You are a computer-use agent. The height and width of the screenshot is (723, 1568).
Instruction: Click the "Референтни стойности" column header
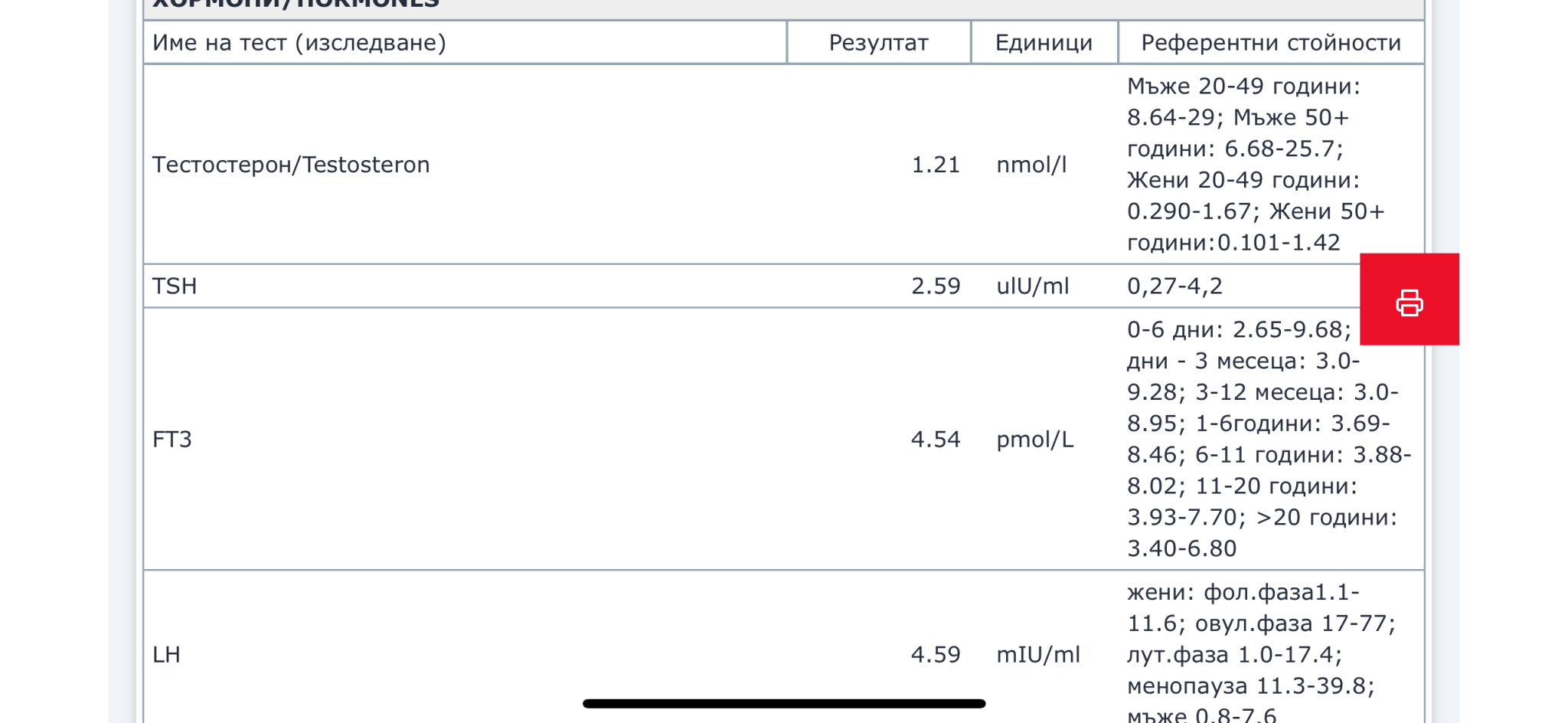pos(1271,43)
